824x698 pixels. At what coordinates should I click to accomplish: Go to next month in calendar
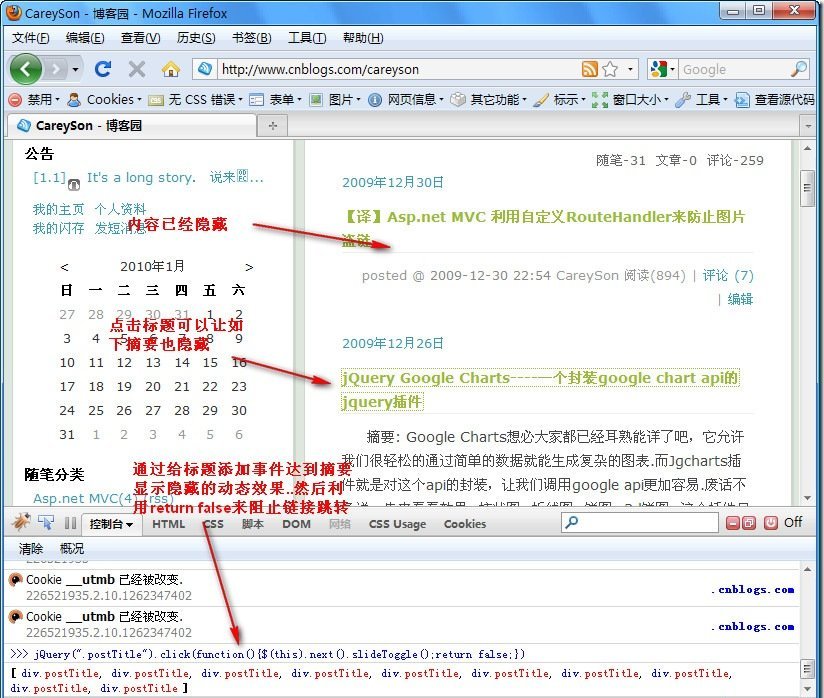click(249, 267)
